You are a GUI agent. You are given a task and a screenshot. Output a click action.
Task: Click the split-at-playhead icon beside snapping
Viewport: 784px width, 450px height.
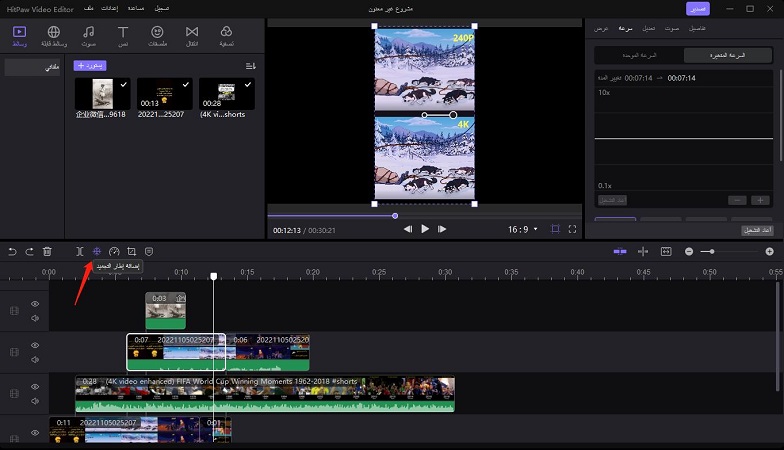click(643, 252)
